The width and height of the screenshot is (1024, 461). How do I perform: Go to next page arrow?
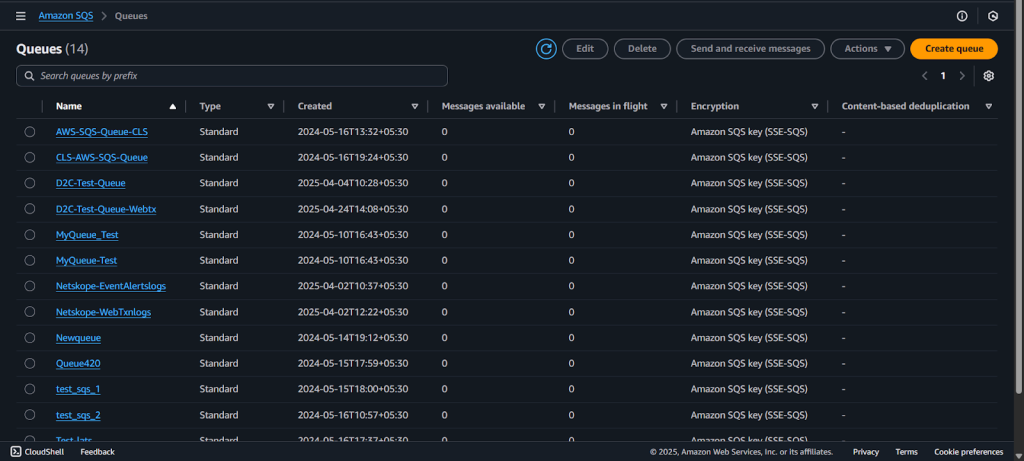pyautogui.click(x=961, y=76)
